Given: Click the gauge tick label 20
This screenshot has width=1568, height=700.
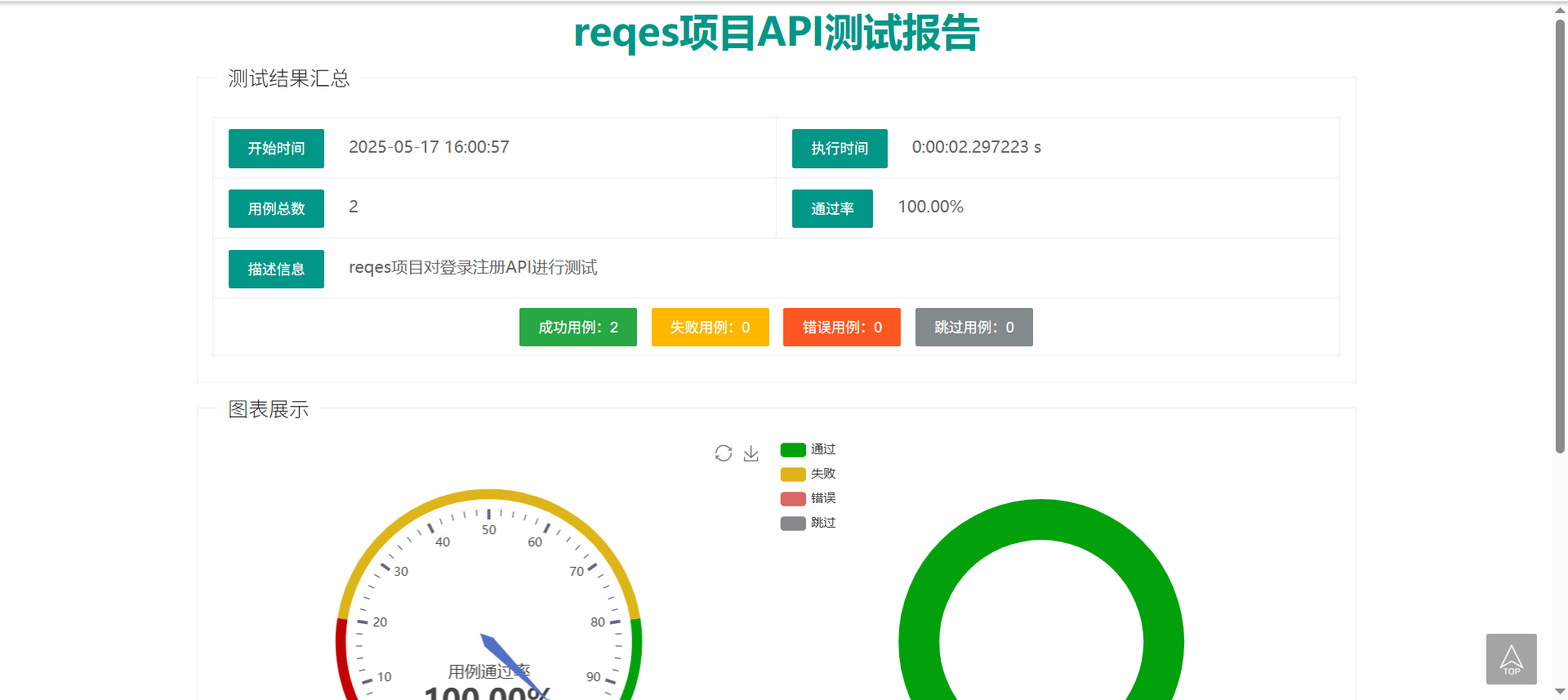Looking at the screenshot, I should (x=380, y=622).
